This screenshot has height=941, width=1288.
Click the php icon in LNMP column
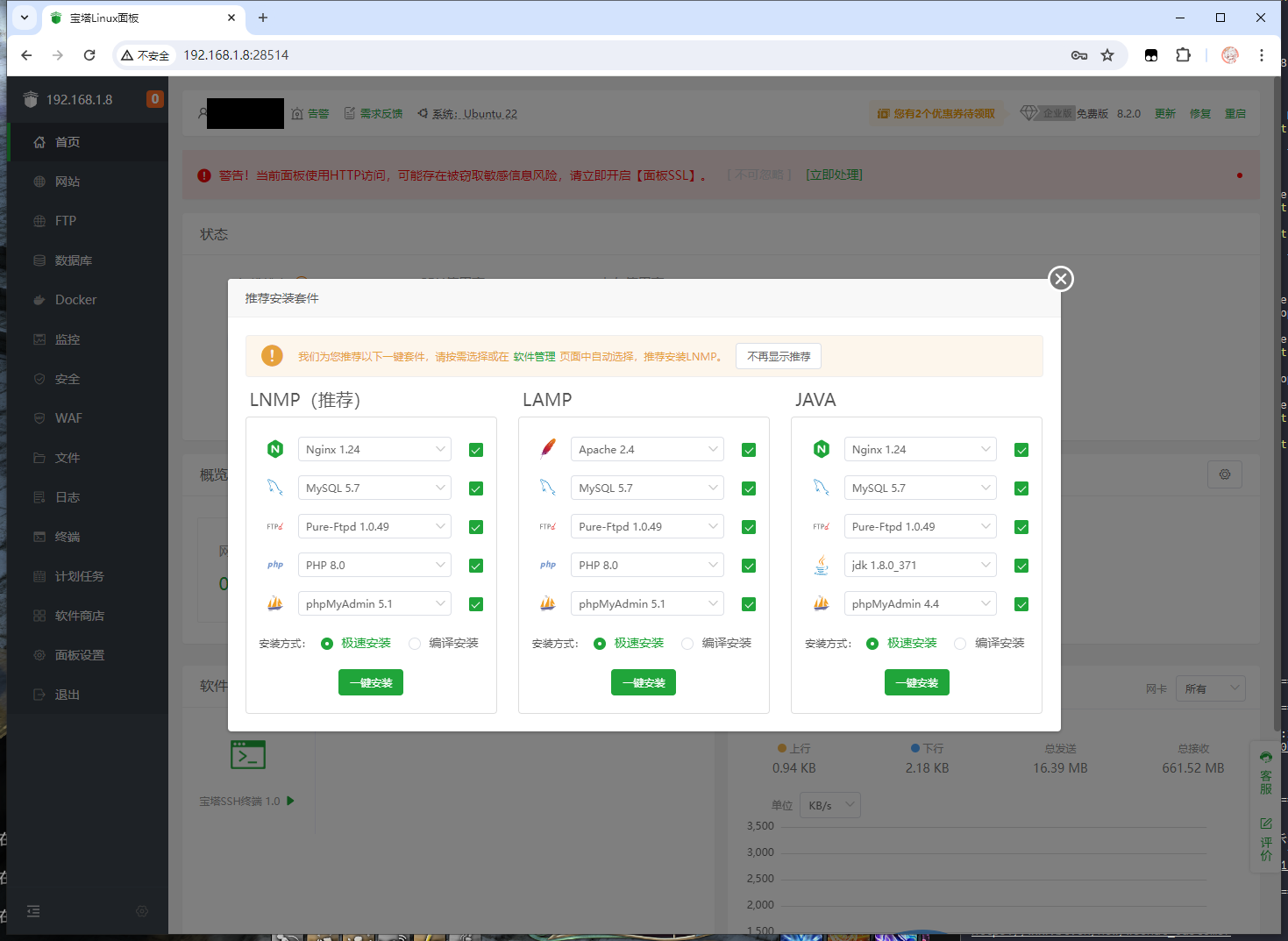click(275, 565)
